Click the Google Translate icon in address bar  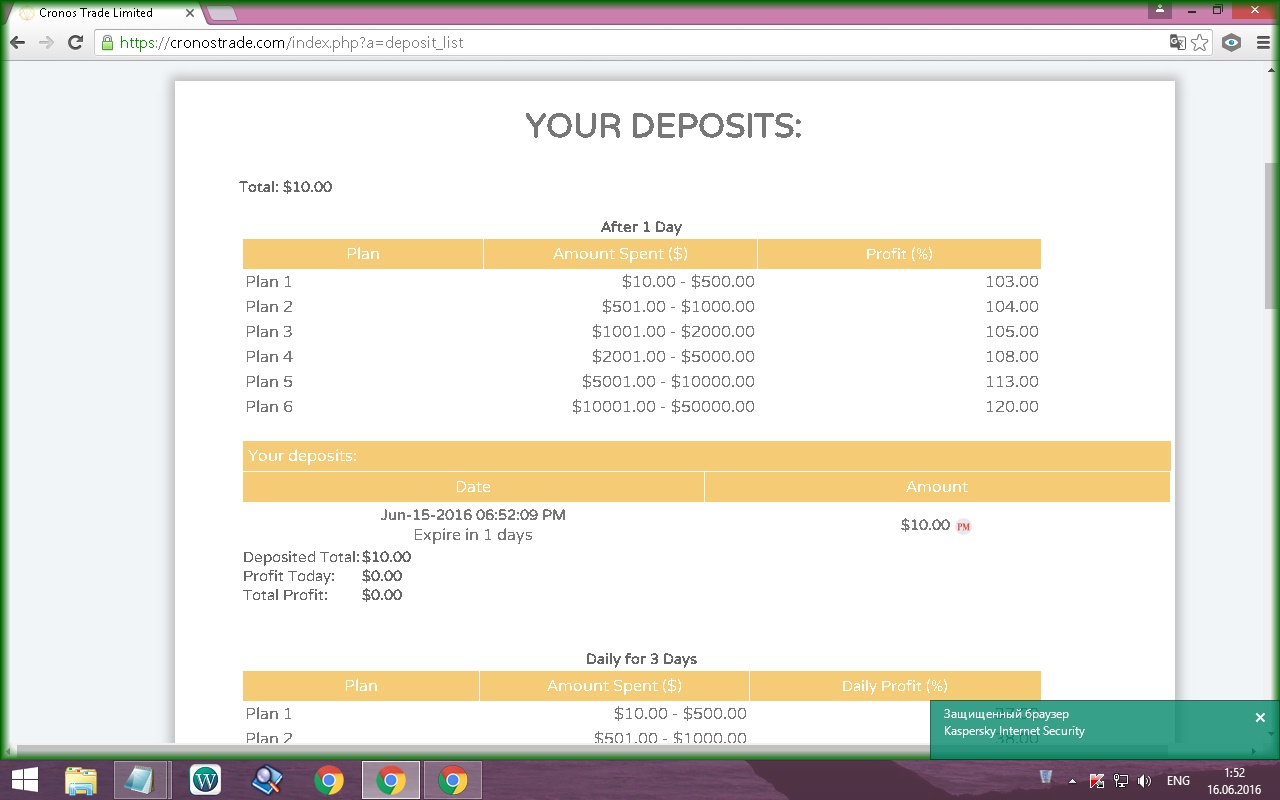coord(1178,43)
